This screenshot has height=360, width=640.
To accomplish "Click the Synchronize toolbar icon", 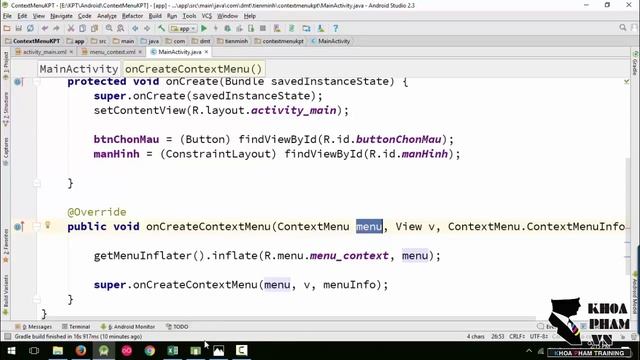I will 30,29.
